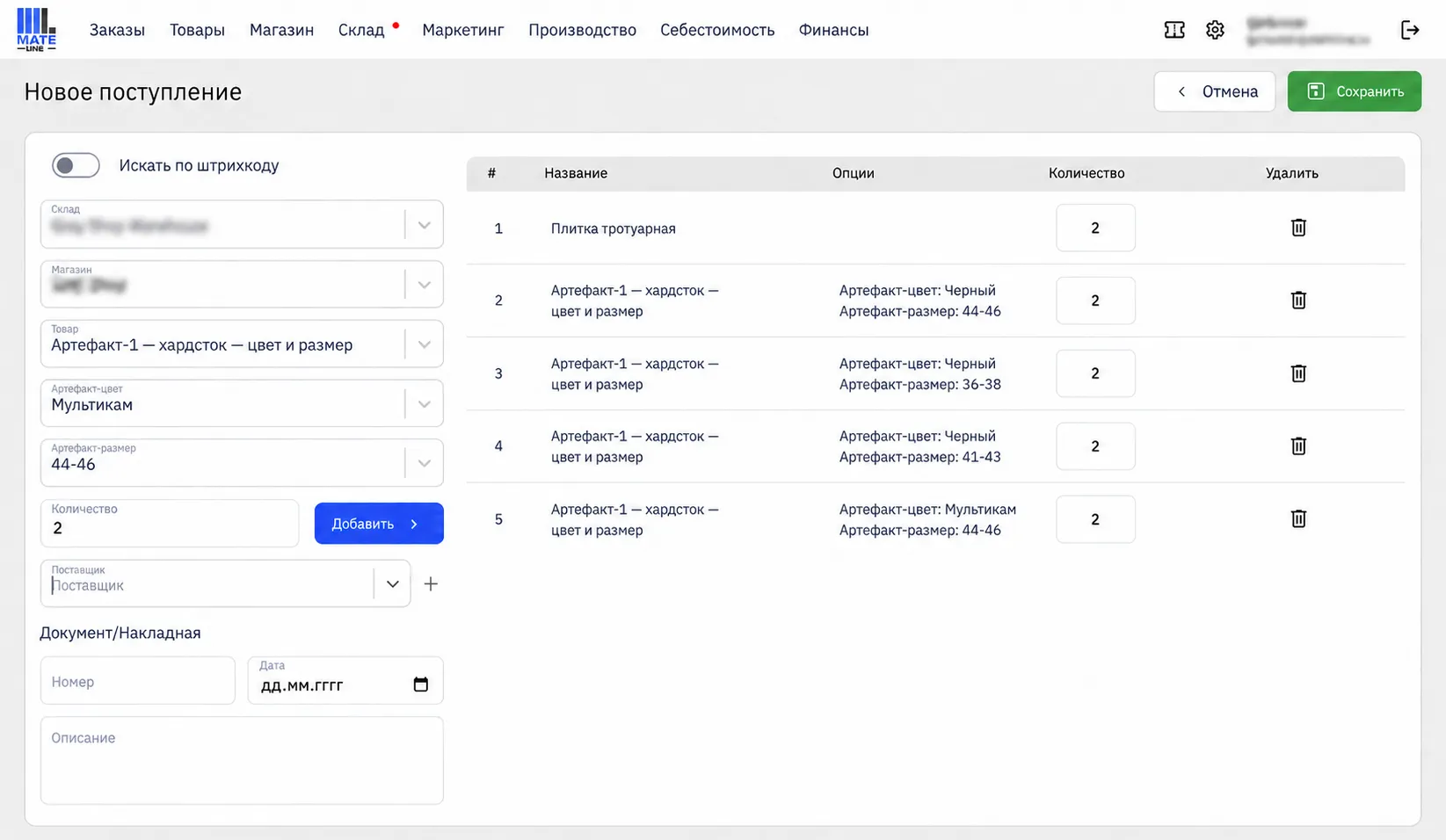The image size is (1446, 840).
Task: Open Магазин menu
Action: point(281,30)
